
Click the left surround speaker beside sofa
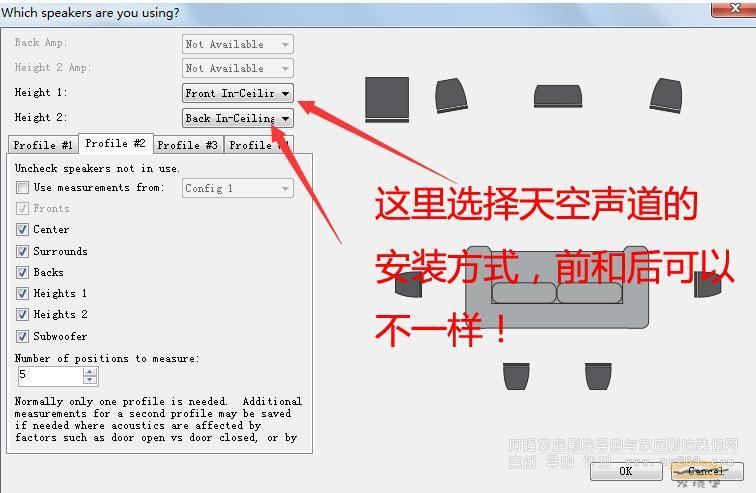click(x=408, y=284)
